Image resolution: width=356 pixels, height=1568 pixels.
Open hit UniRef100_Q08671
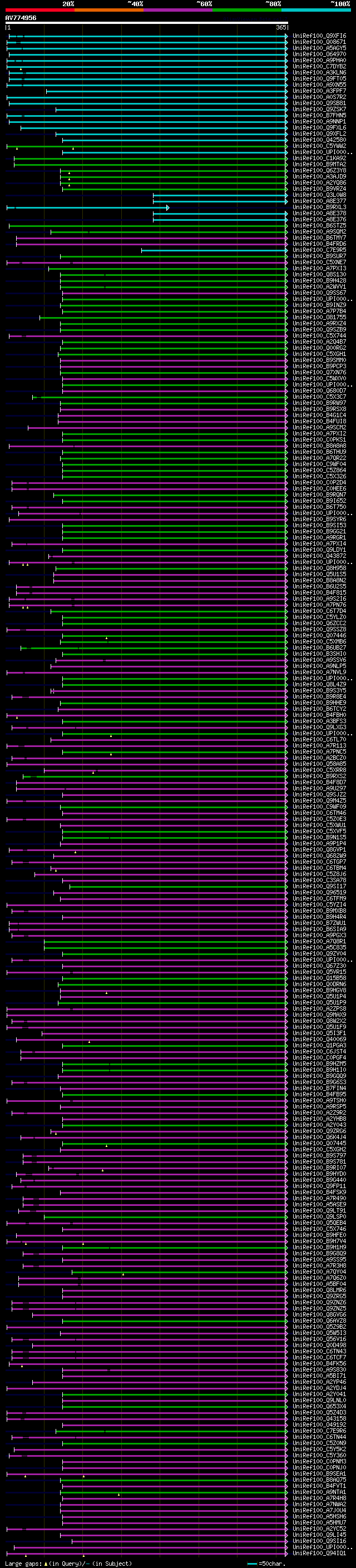point(319,42)
